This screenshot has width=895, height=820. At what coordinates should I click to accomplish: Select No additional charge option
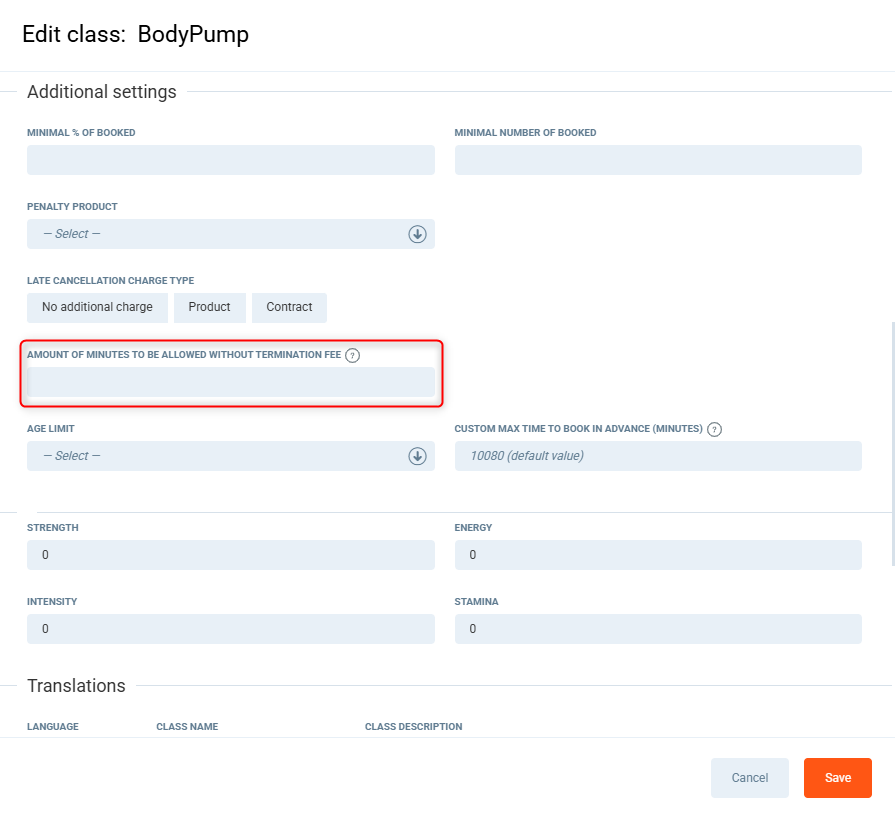(x=97, y=307)
